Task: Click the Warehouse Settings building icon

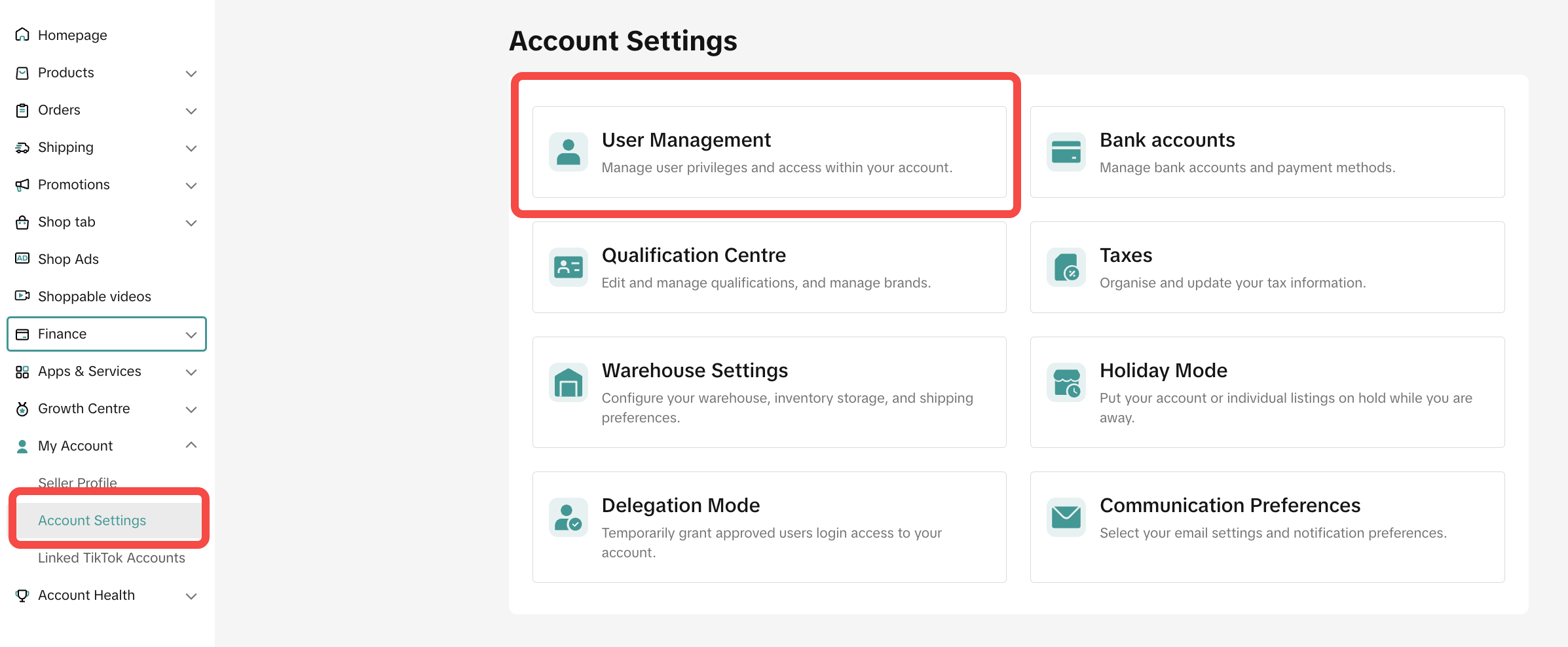Action: [568, 382]
